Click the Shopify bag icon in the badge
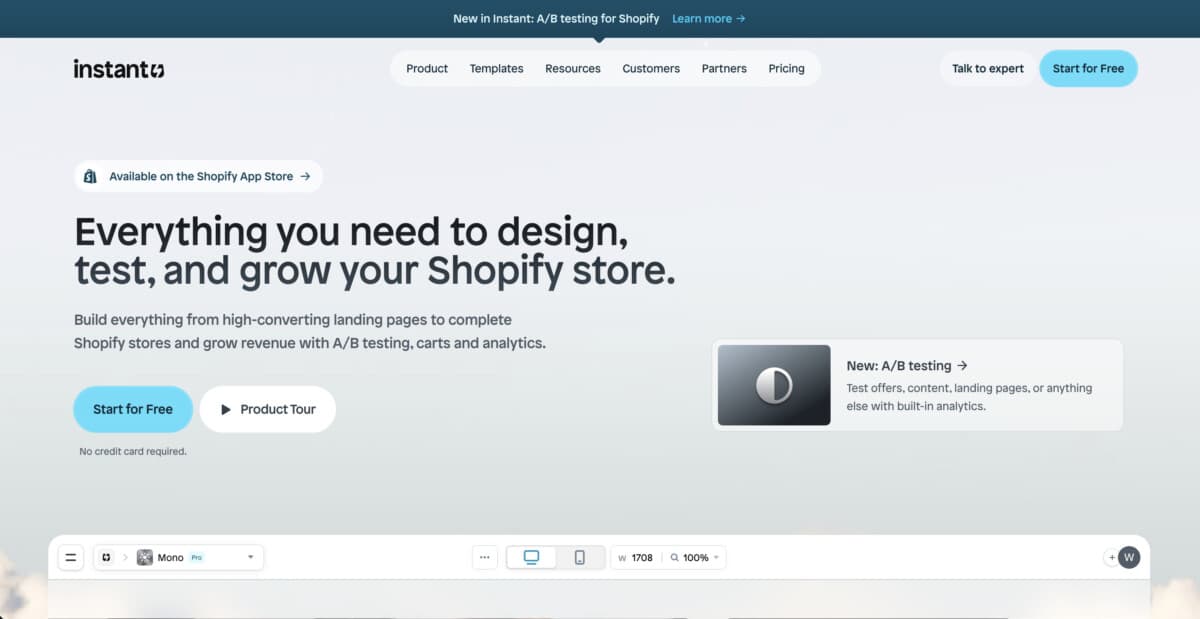Viewport: 1200px width, 619px height. pos(90,176)
